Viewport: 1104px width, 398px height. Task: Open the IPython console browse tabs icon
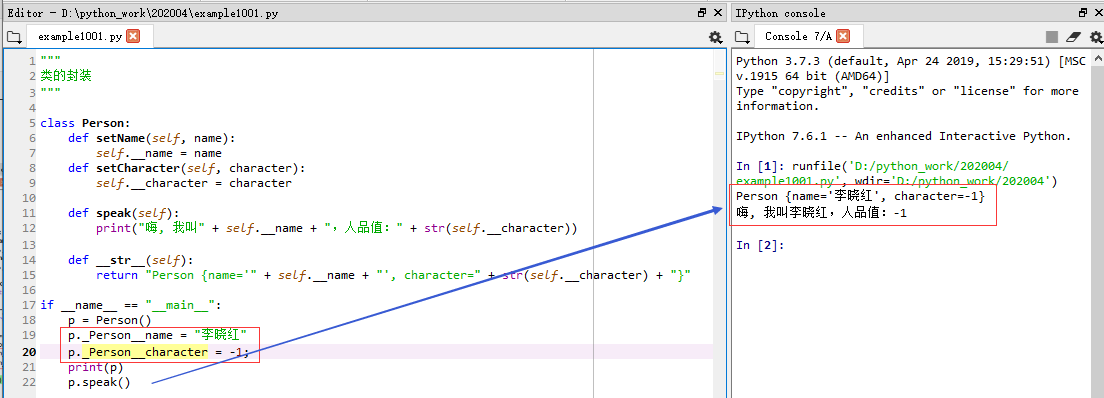(741, 37)
